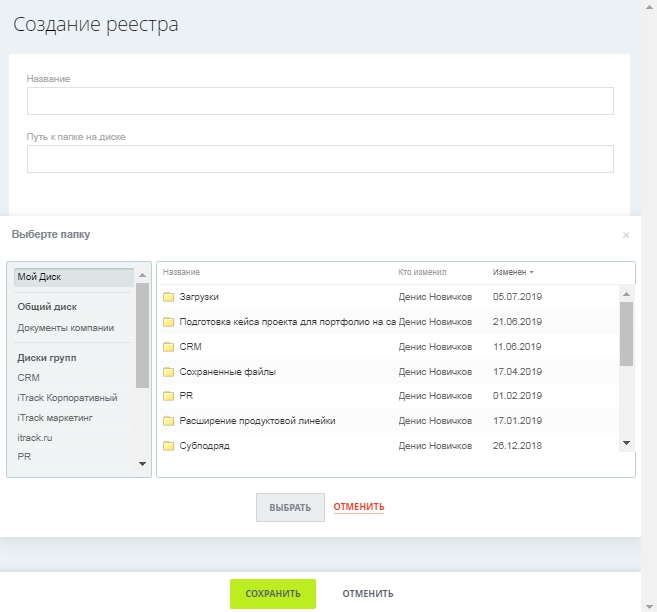Screen dimensions: 657x612
Task: Select iTrack маркетинг group disk
Action: [60, 415]
